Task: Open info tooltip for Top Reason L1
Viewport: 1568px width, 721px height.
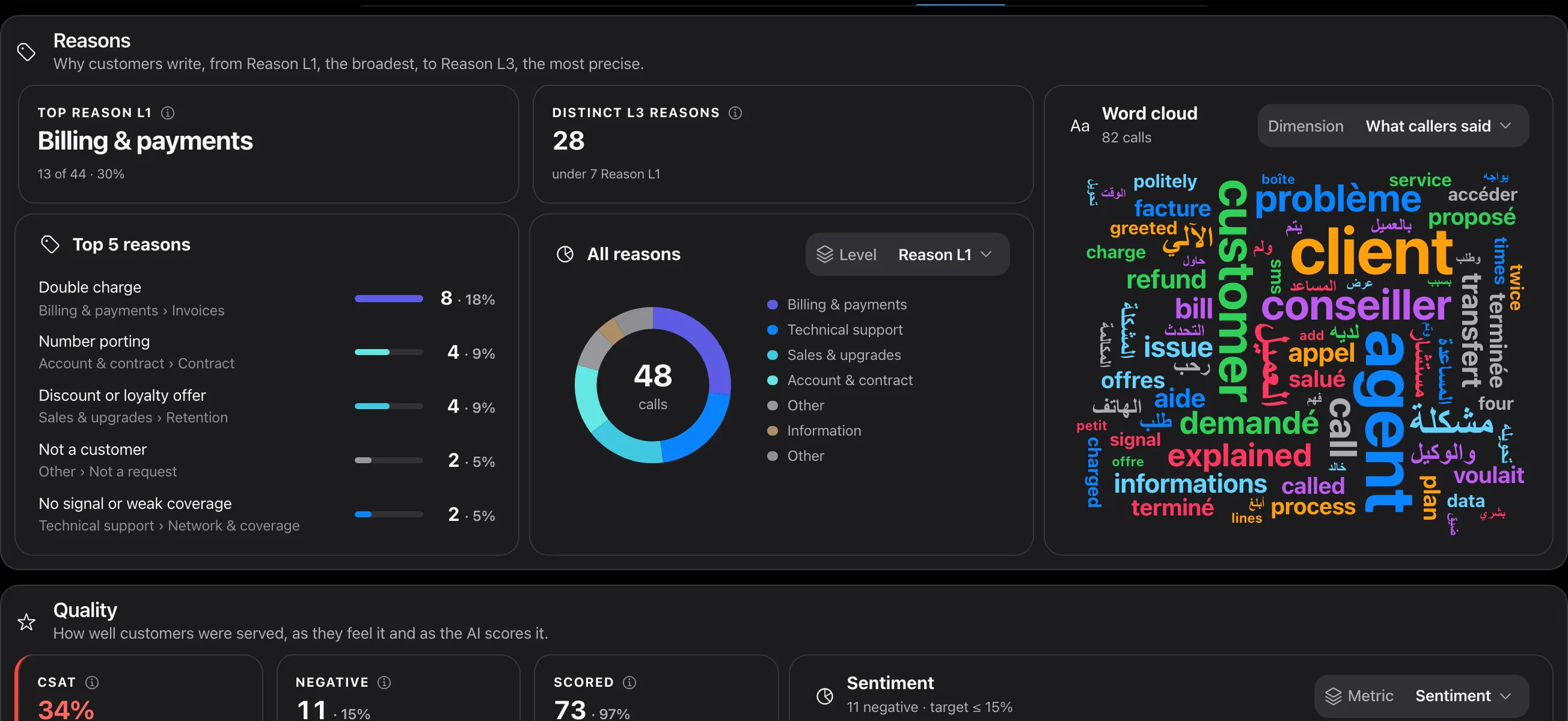Action: coord(167,112)
